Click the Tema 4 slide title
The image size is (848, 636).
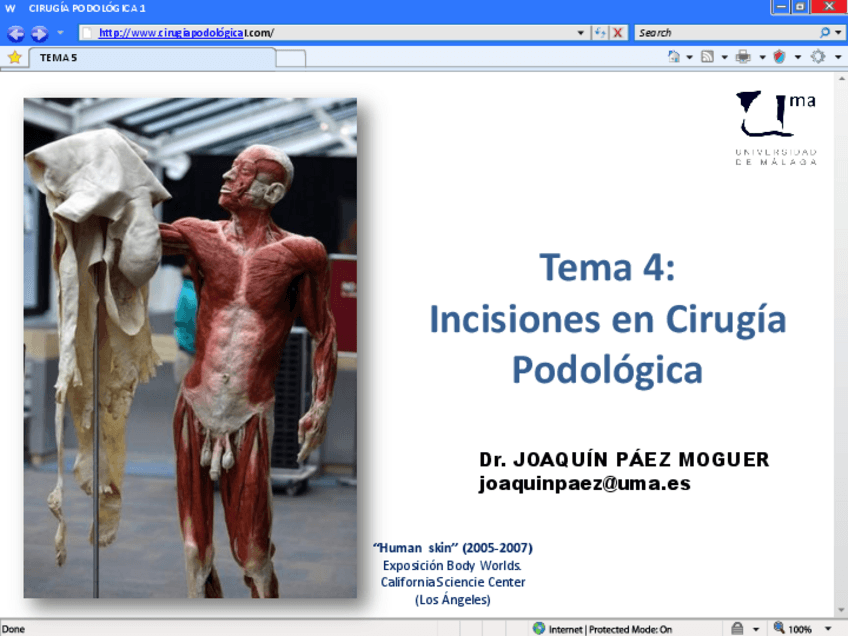pos(607,319)
